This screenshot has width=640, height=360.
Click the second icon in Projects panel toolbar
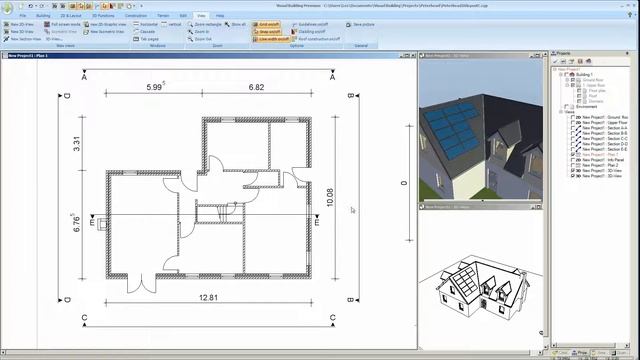coord(563,61)
